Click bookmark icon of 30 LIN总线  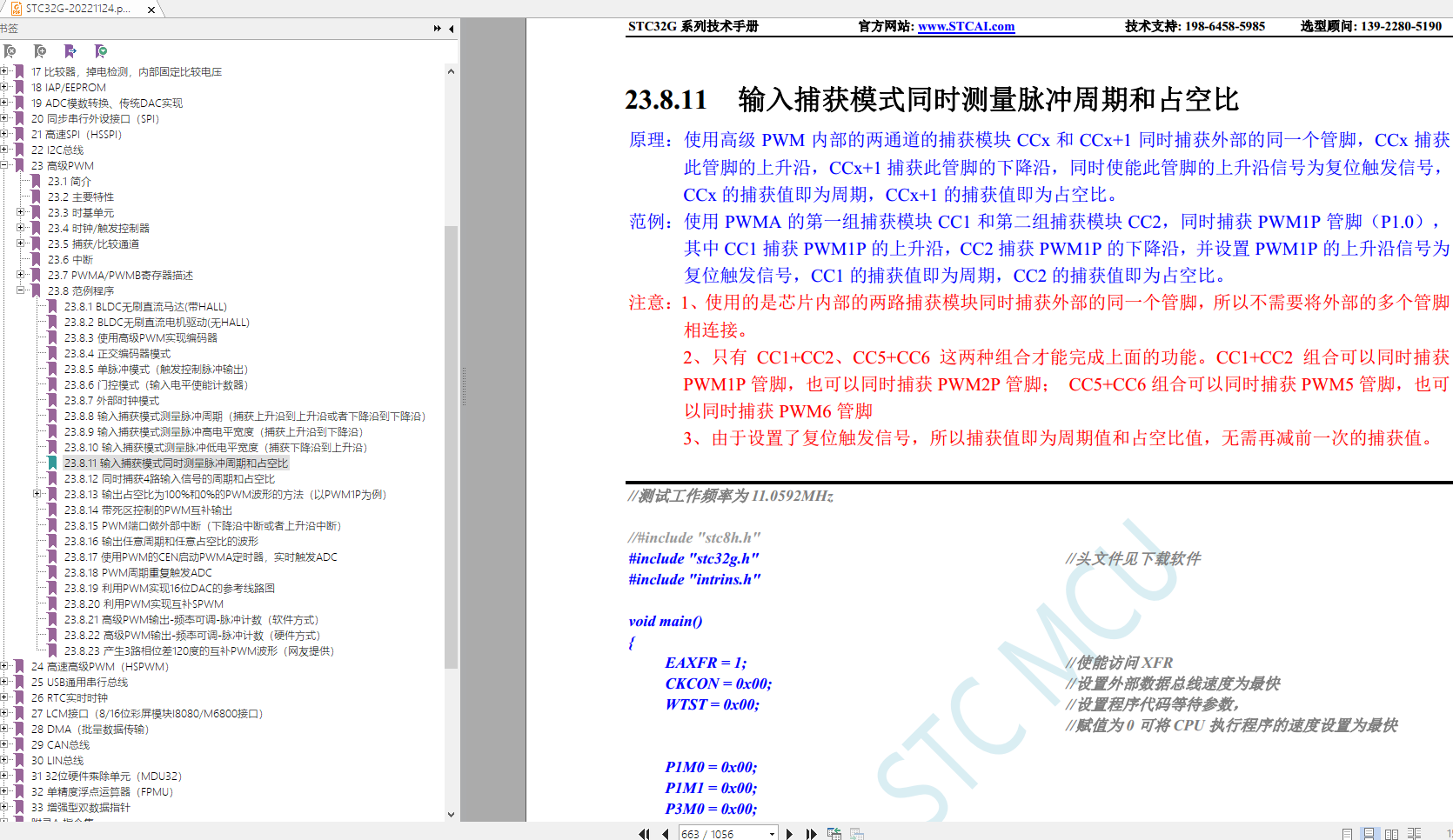pyautogui.click(x=19, y=761)
